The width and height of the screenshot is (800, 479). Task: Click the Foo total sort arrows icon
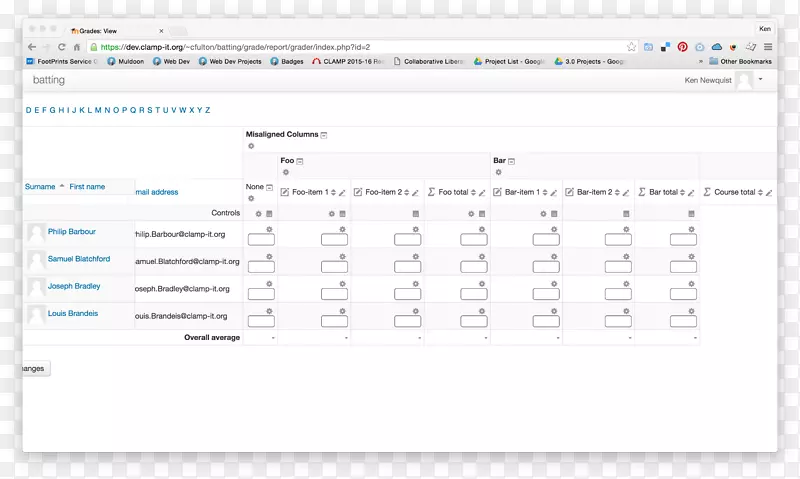476,192
